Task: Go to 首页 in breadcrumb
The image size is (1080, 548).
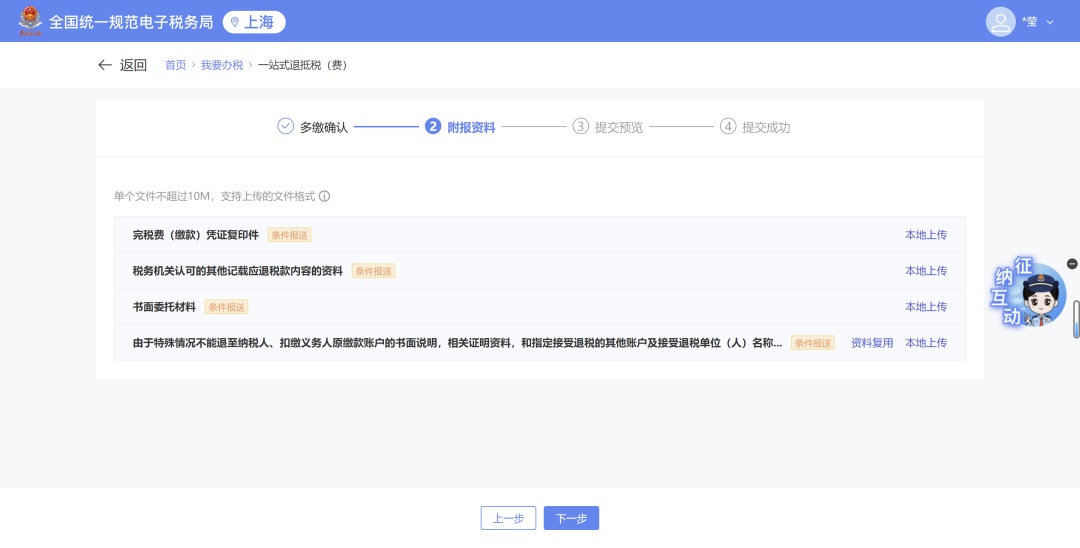Action: 175,65
